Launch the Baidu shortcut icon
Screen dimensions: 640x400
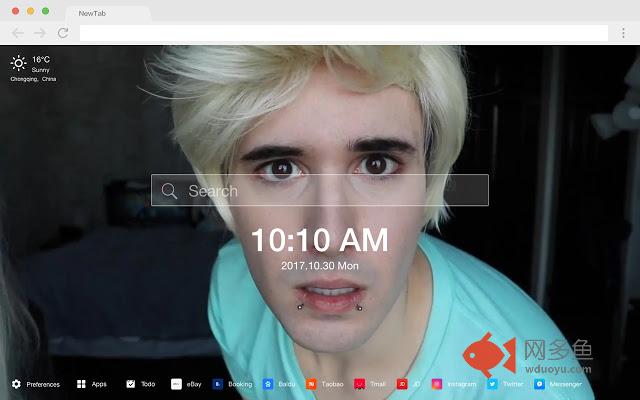(268, 384)
